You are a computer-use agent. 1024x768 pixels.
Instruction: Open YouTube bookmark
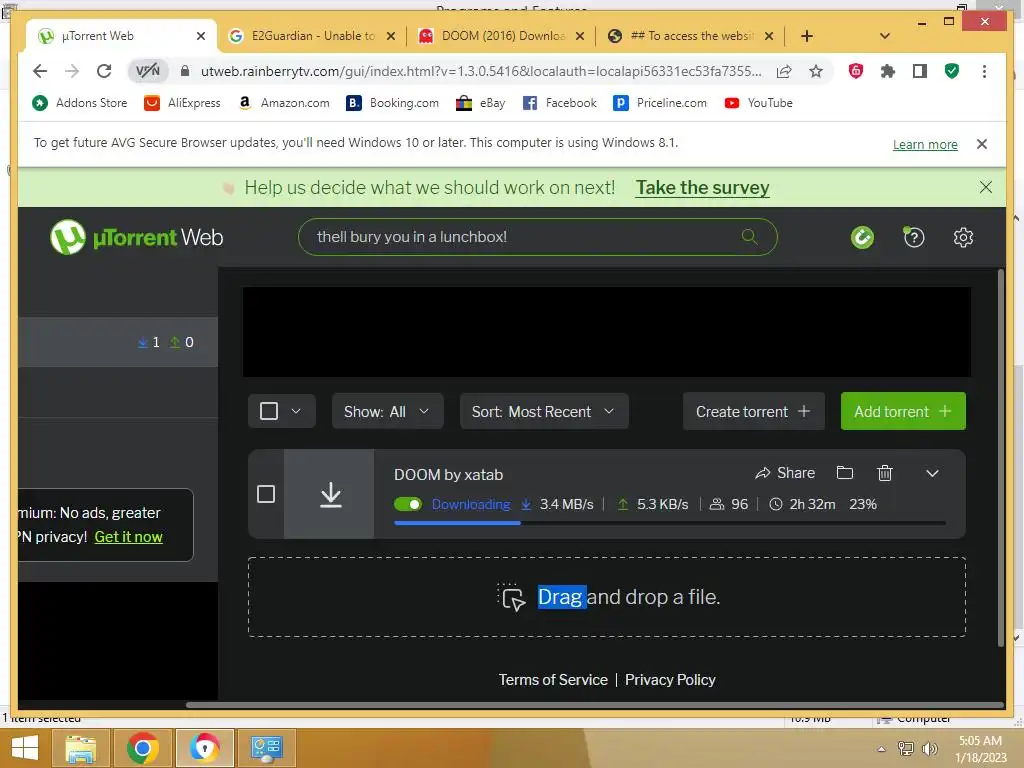click(x=758, y=103)
